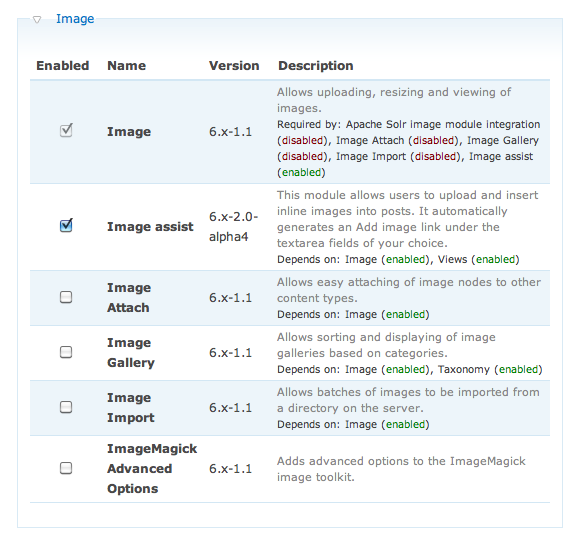
Task: Select the Image Attach module name
Action: point(129,297)
